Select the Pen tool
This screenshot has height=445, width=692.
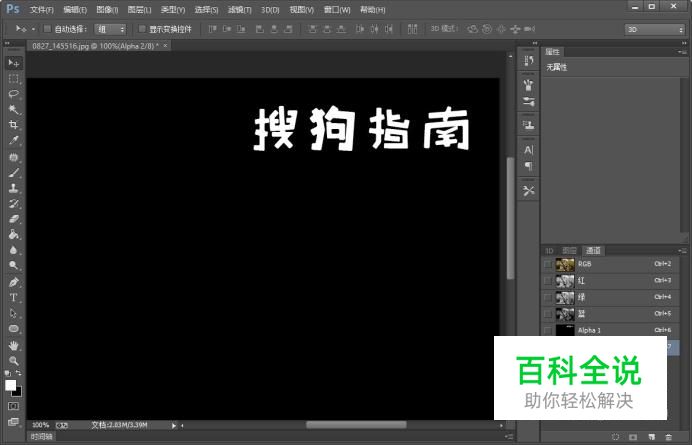pos(14,282)
